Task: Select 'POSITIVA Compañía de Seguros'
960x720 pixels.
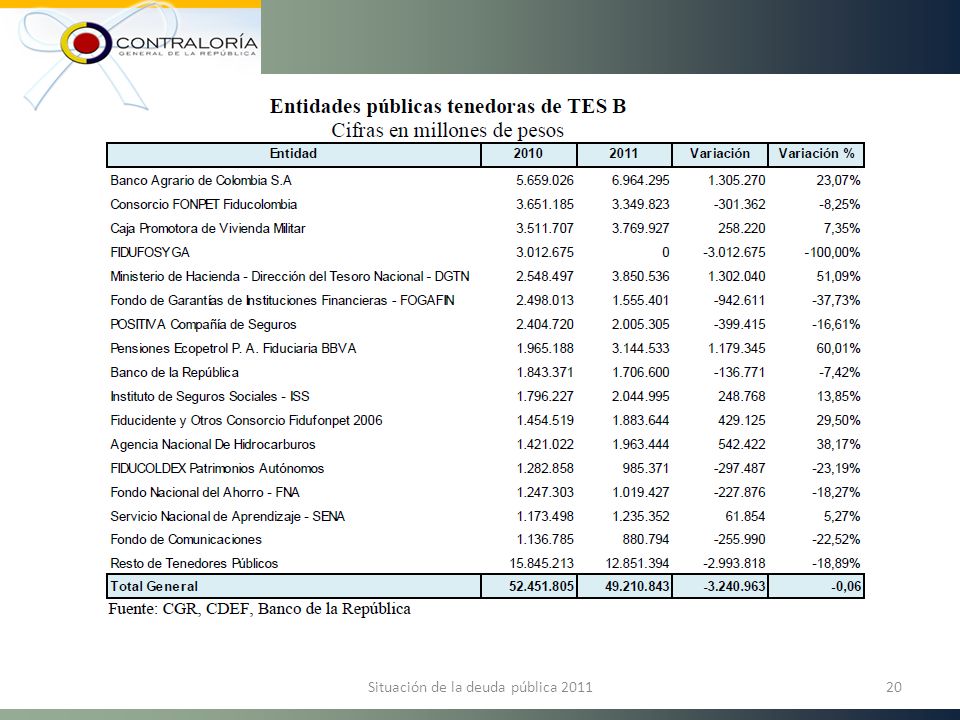Action: click(x=203, y=324)
